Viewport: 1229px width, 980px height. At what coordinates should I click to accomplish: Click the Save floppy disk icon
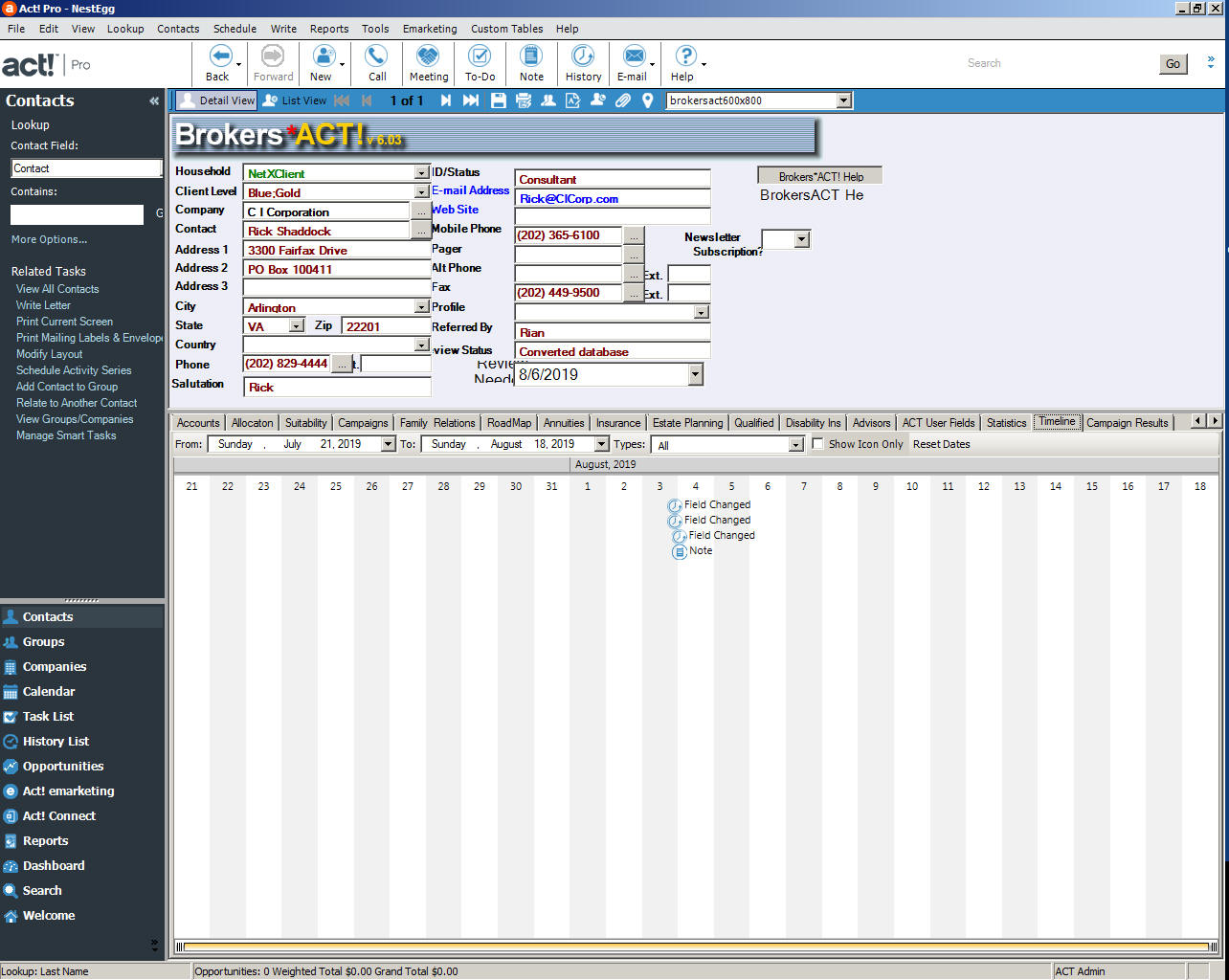point(499,100)
